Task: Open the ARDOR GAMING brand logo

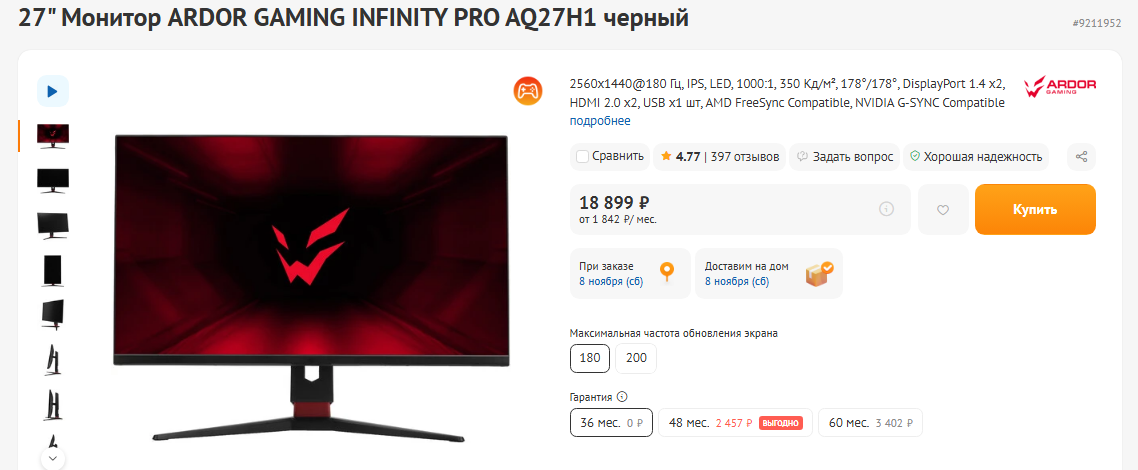Action: (x=1060, y=87)
